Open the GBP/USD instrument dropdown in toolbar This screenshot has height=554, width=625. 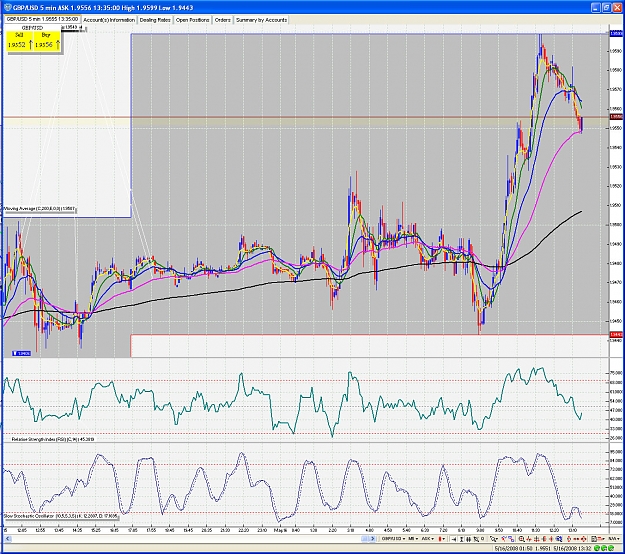[x=393, y=539]
